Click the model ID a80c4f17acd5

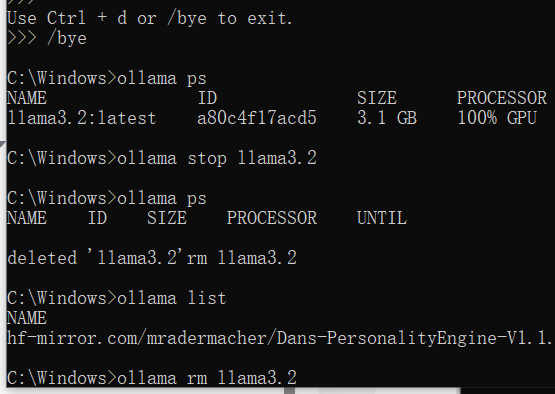pos(257,118)
